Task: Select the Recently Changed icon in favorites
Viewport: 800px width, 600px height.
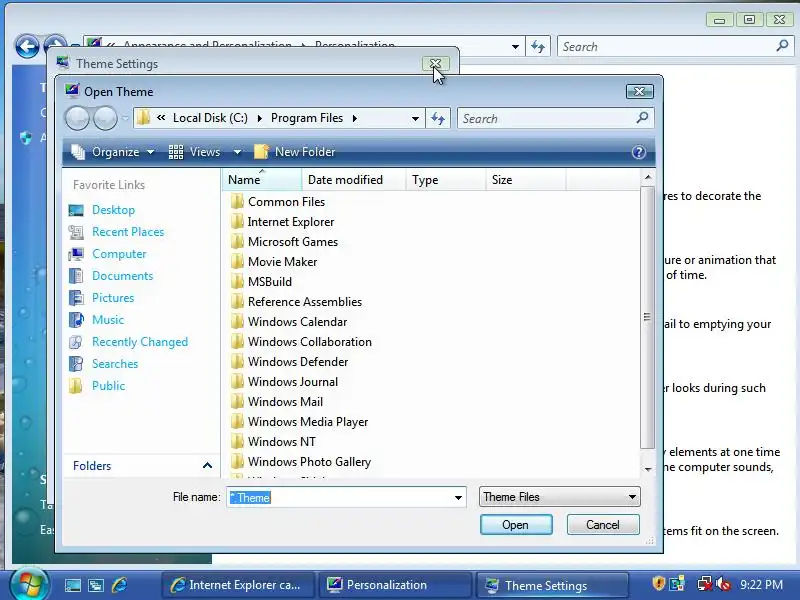Action: point(76,341)
